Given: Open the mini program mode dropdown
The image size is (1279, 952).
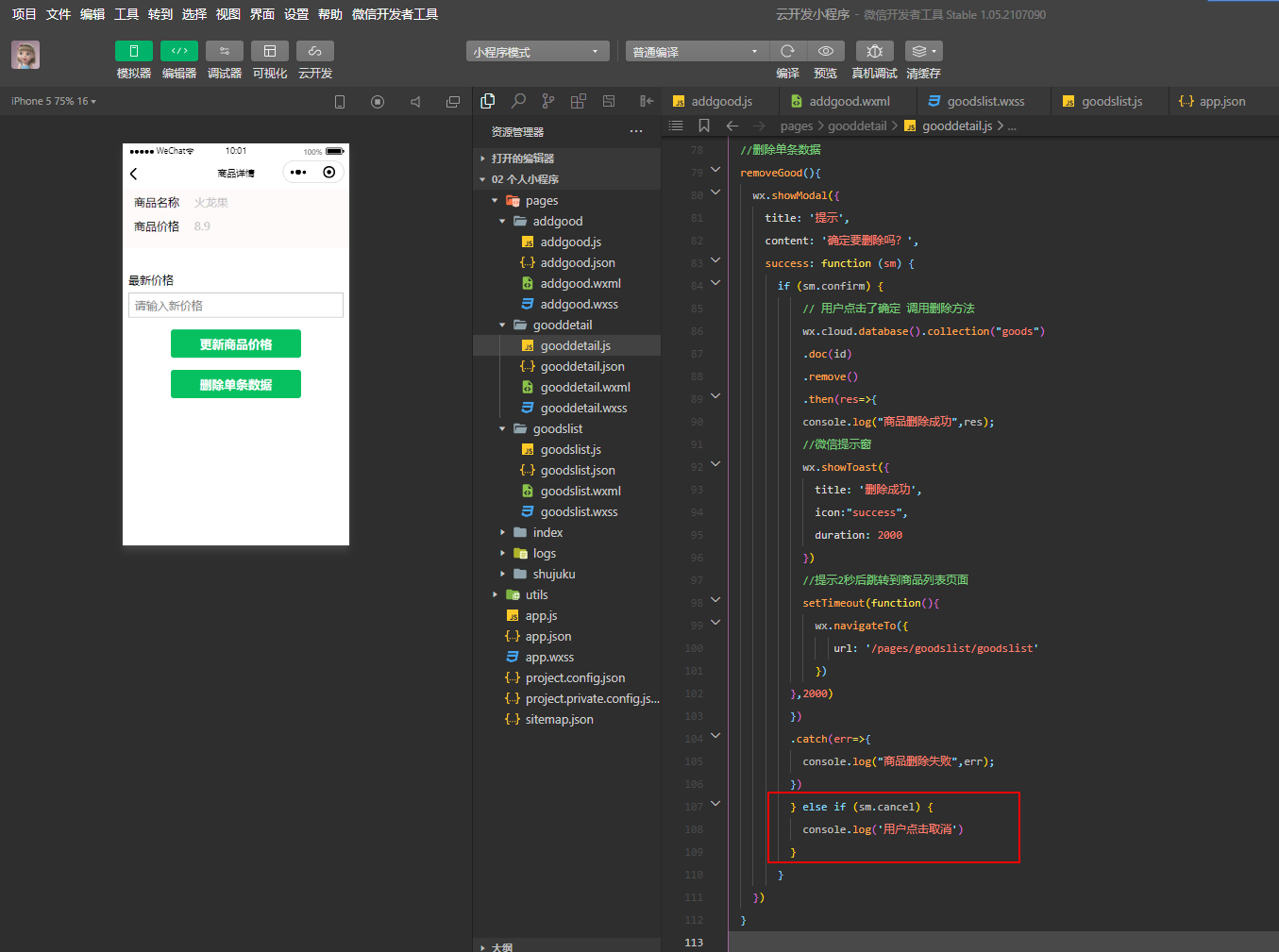Looking at the screenshot, I should click(x=537, y=51).
